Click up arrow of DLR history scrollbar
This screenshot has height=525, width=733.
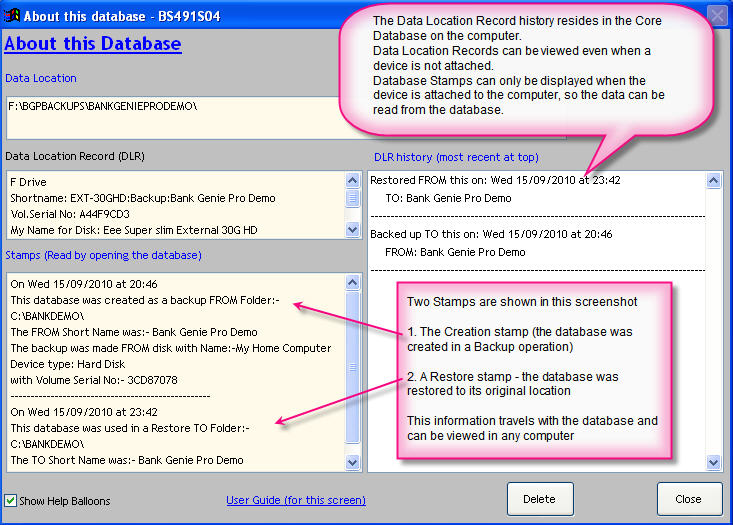(713, 180)
